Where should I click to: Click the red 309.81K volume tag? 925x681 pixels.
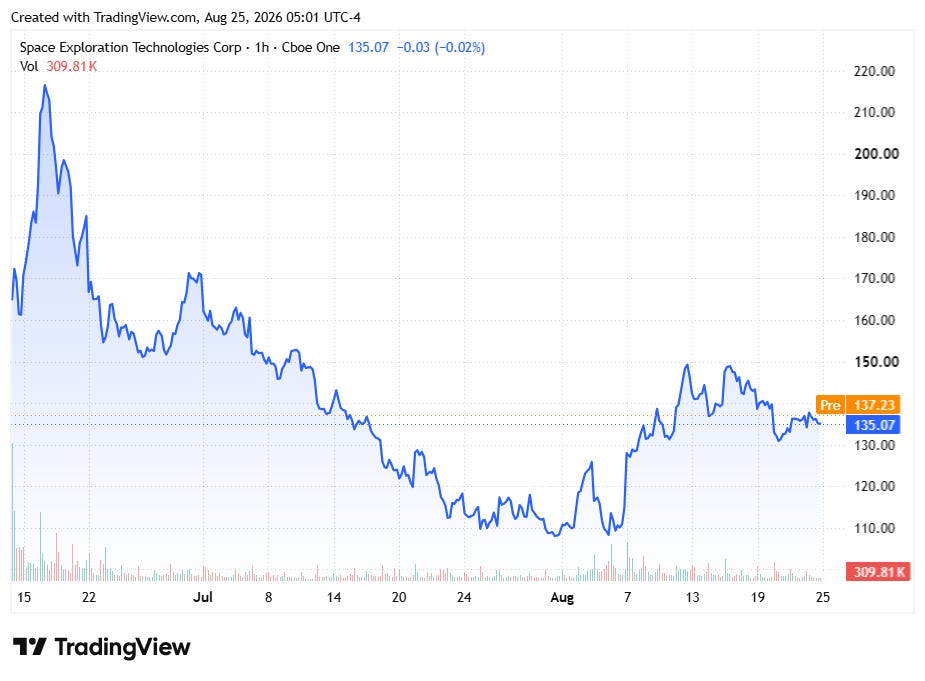pos(878,572)
